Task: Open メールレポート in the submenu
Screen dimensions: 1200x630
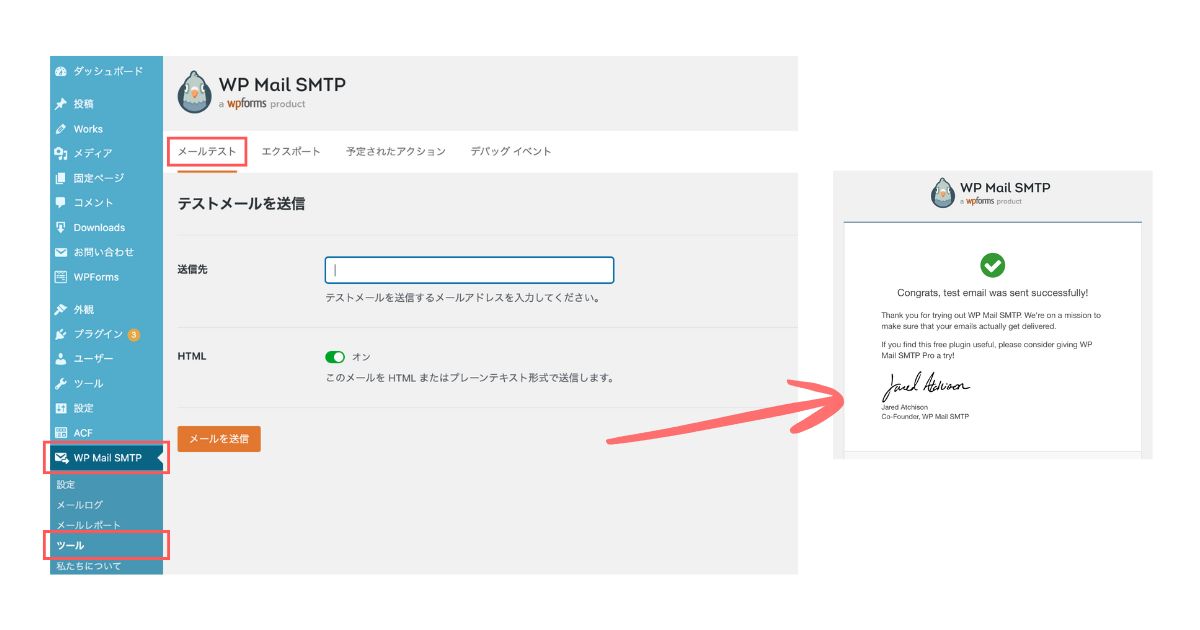Action: [88, 526]
